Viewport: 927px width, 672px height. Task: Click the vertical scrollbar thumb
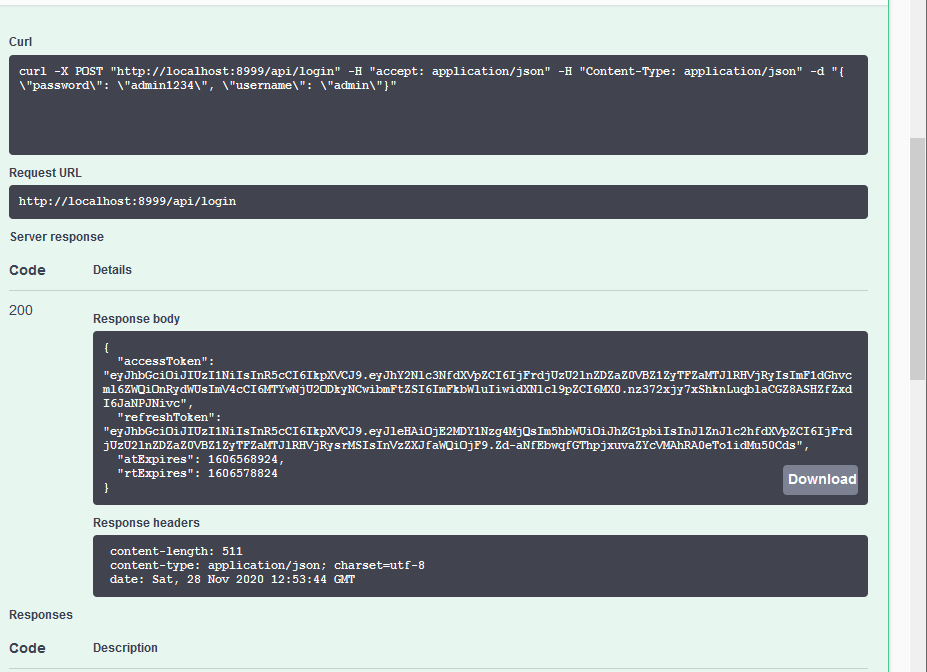[x=917, y=259]
